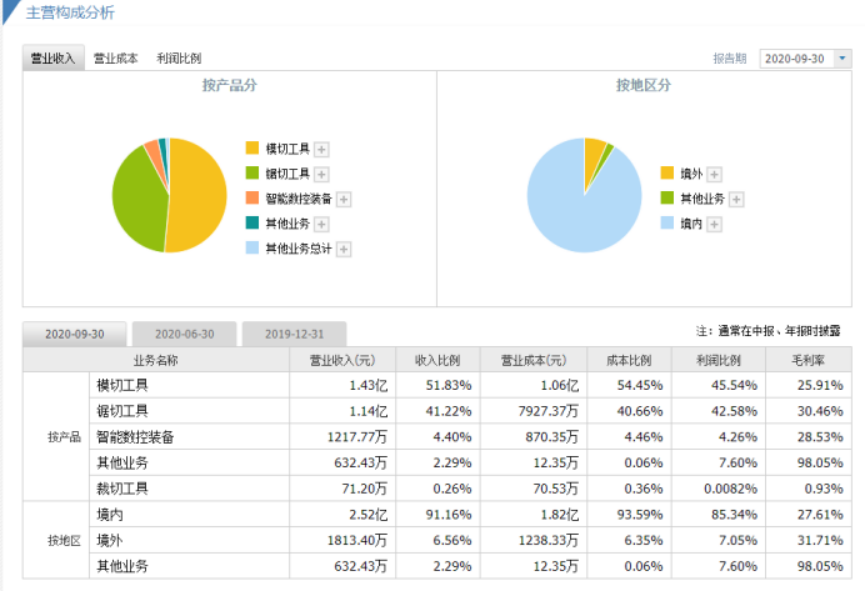Image resolution: width=865 pixels, height=592 pixels.
Task: Click the 境内 table row name
Action: click(110, 515)
